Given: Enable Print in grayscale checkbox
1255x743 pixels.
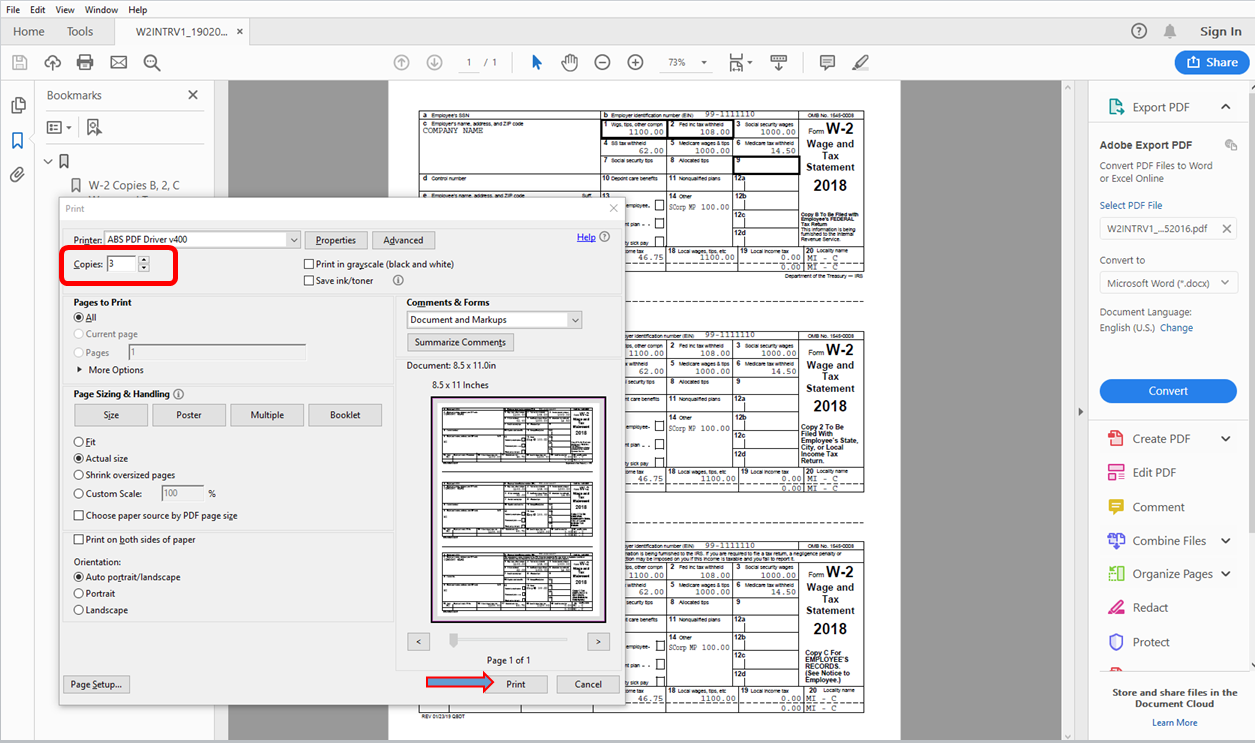Looking at the screenshot, I should coord(309,263).
